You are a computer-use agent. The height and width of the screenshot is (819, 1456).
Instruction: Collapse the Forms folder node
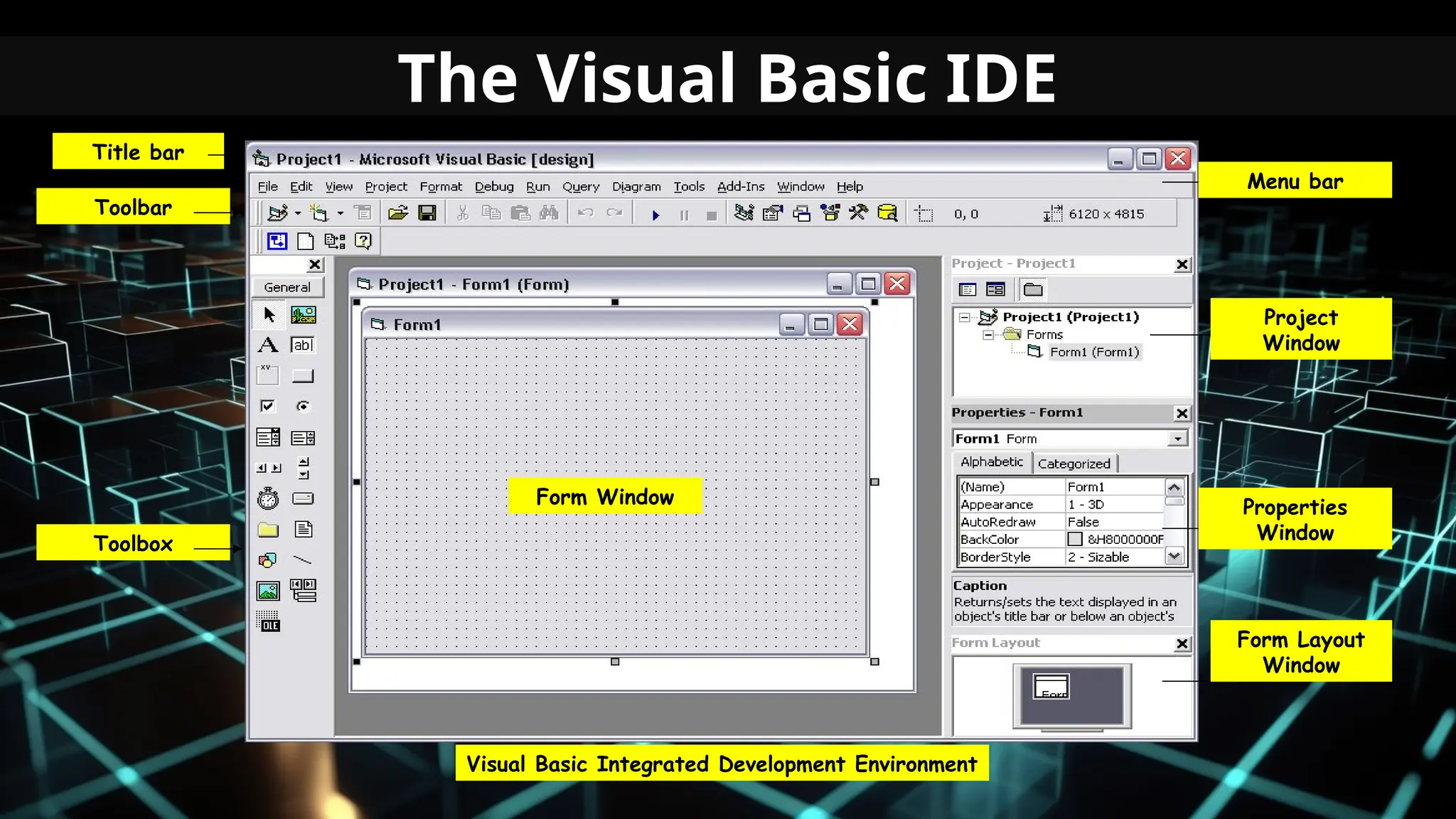pyautogui.click(x=987, y=335)
